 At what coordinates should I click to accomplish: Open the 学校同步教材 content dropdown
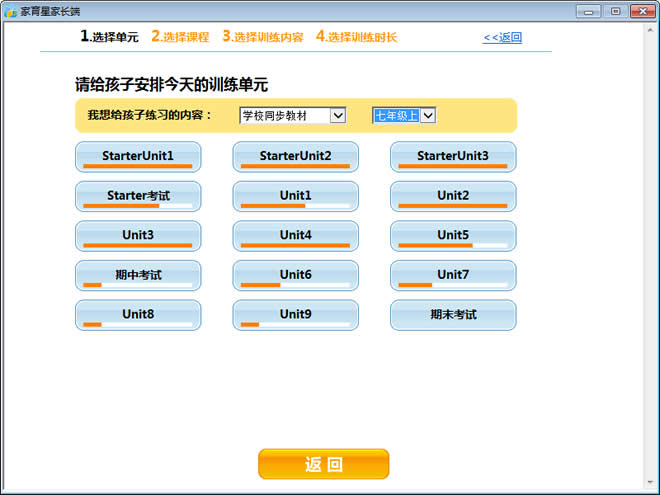(x=293, y=115)
